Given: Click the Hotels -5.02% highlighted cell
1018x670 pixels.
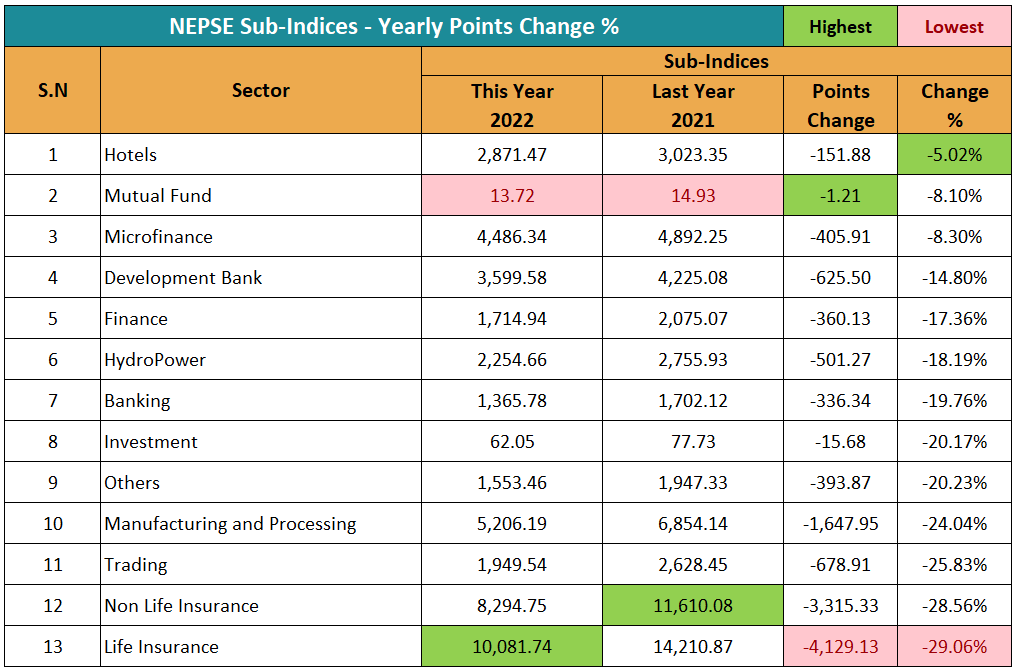Looking at the screenshot, I should pos(954,155).
